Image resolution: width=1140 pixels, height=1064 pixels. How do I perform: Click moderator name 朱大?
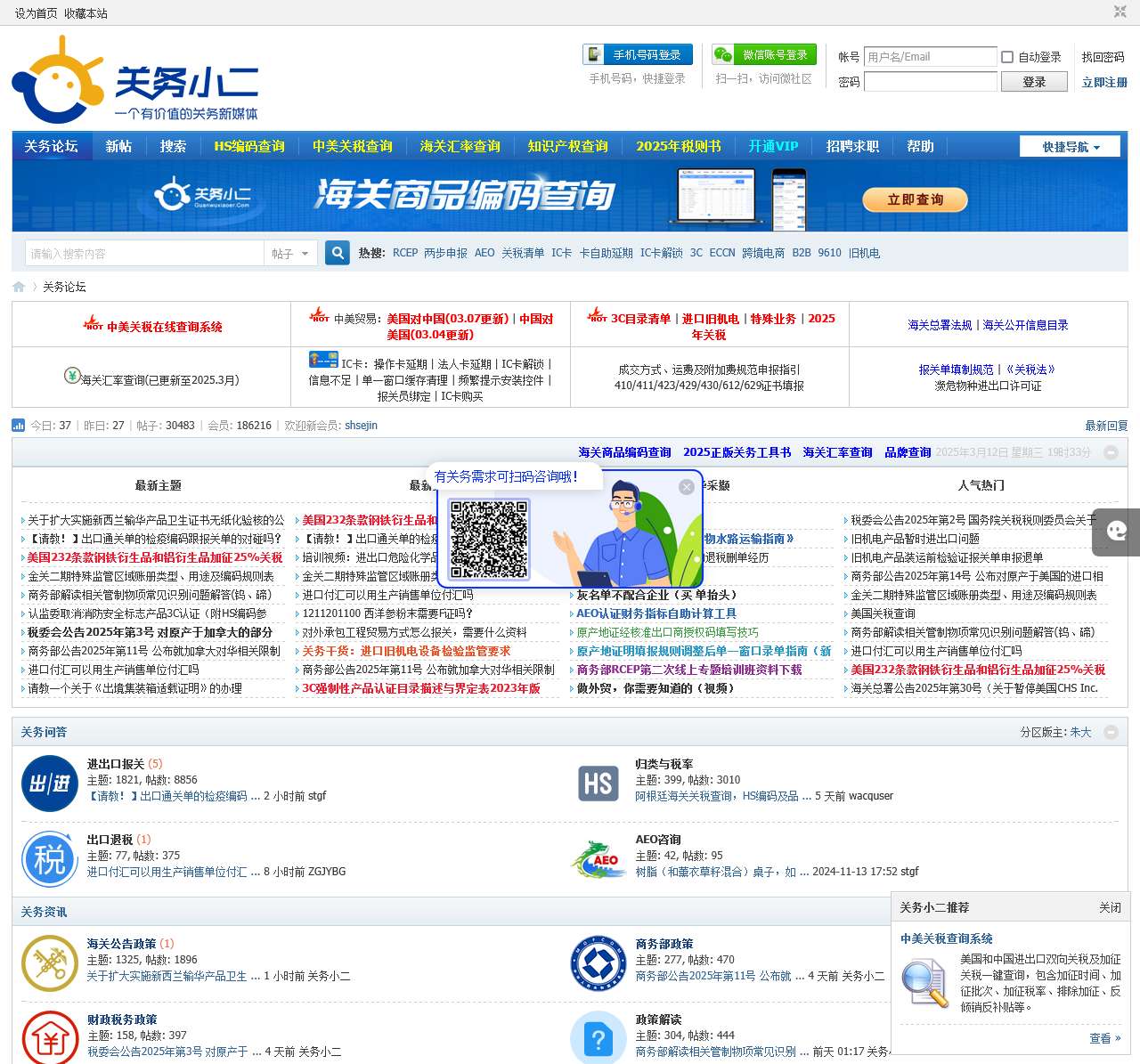1080,732
